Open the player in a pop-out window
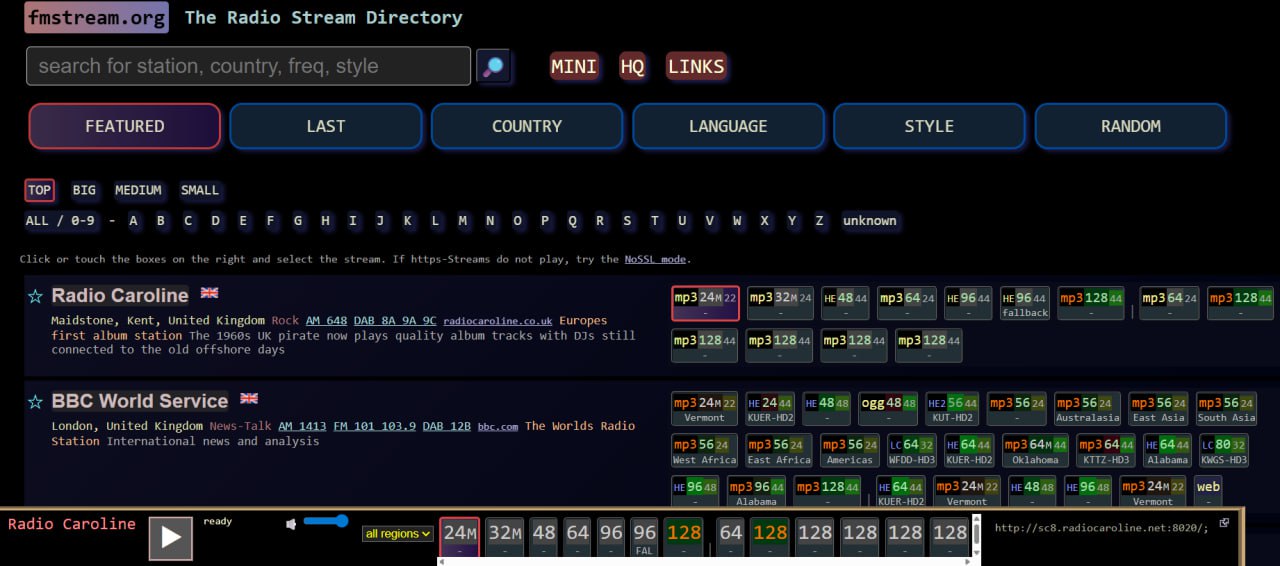 1224,522
